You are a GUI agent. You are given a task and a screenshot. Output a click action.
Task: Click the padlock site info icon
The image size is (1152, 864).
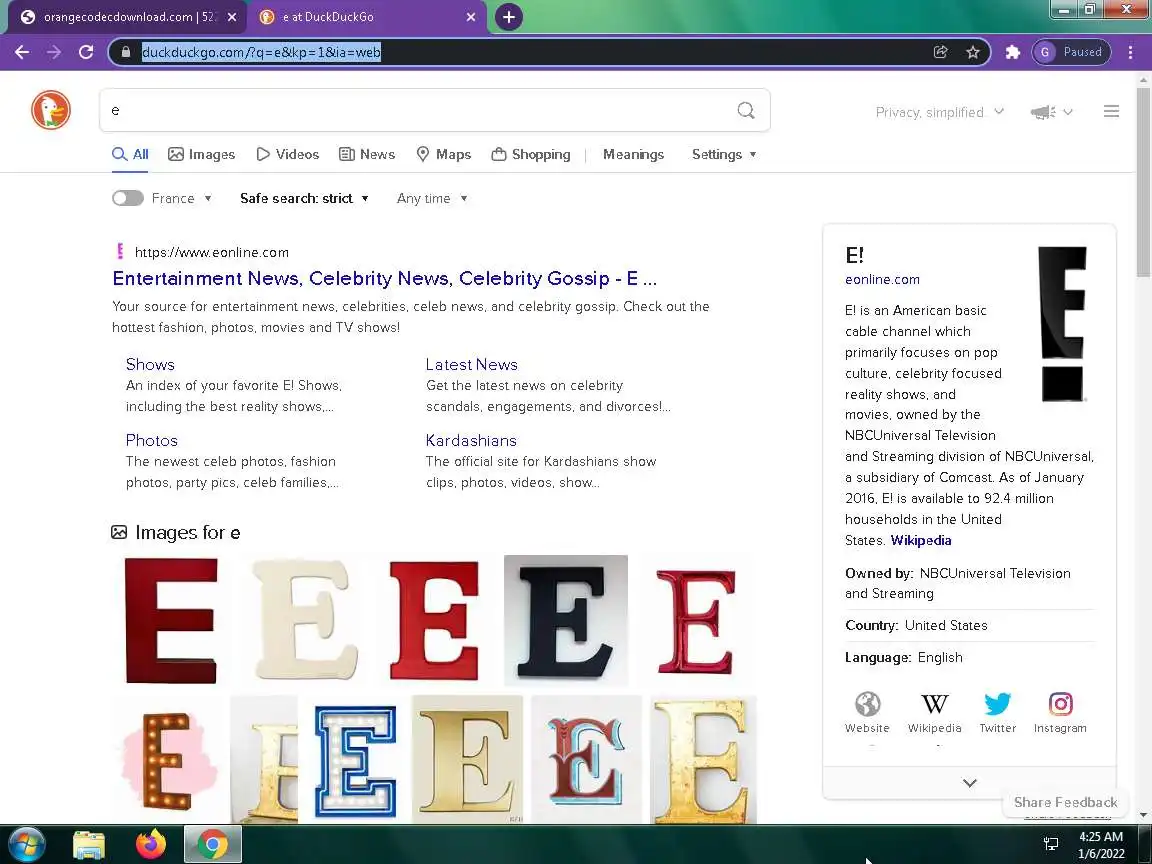(x=126, y=52)
